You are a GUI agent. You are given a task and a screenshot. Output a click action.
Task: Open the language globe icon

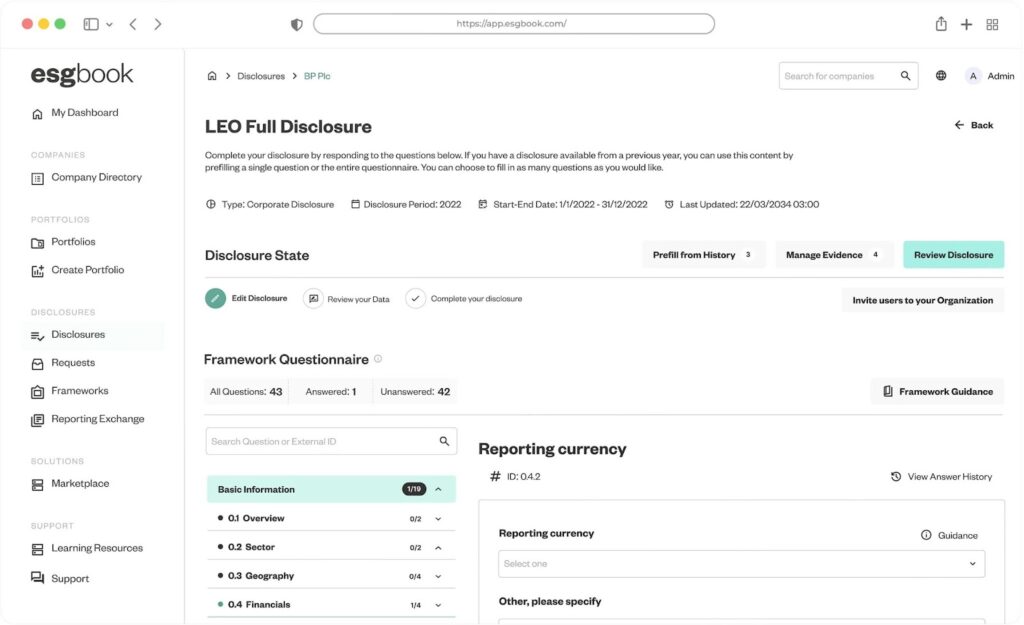click(x=940, y=76)
